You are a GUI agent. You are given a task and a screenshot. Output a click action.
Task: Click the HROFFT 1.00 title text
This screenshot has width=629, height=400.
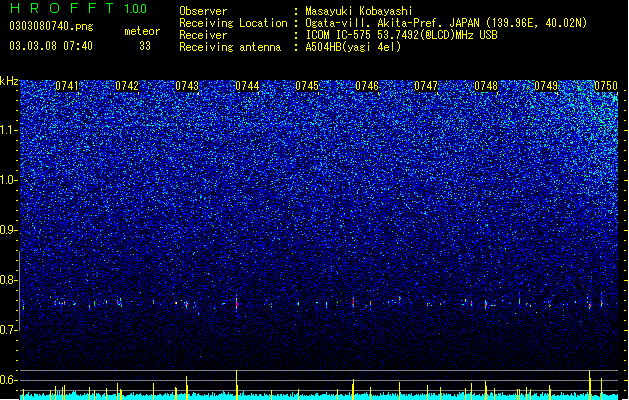click(79, 8)
